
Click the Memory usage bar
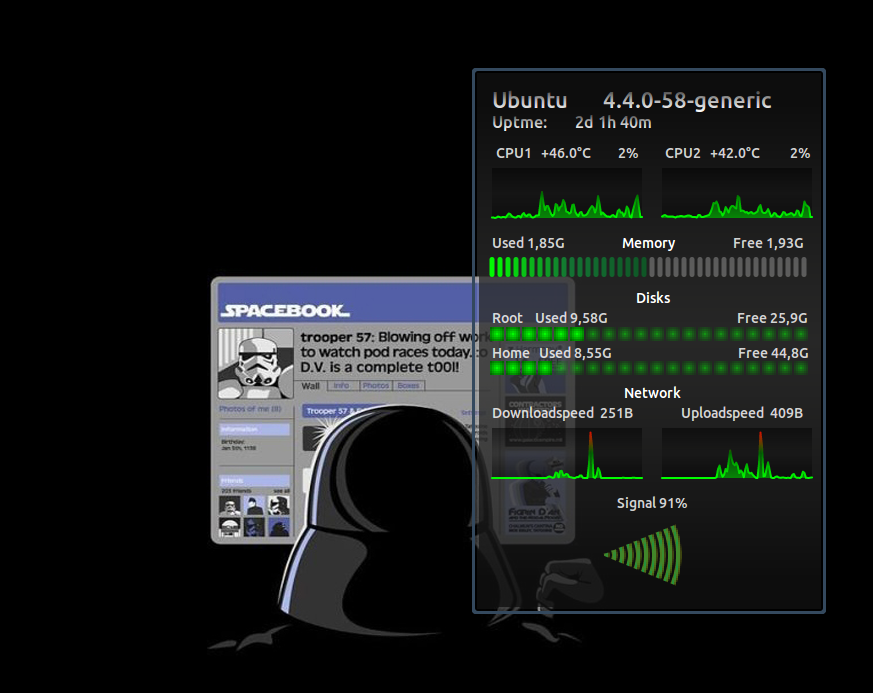(648, 264)
